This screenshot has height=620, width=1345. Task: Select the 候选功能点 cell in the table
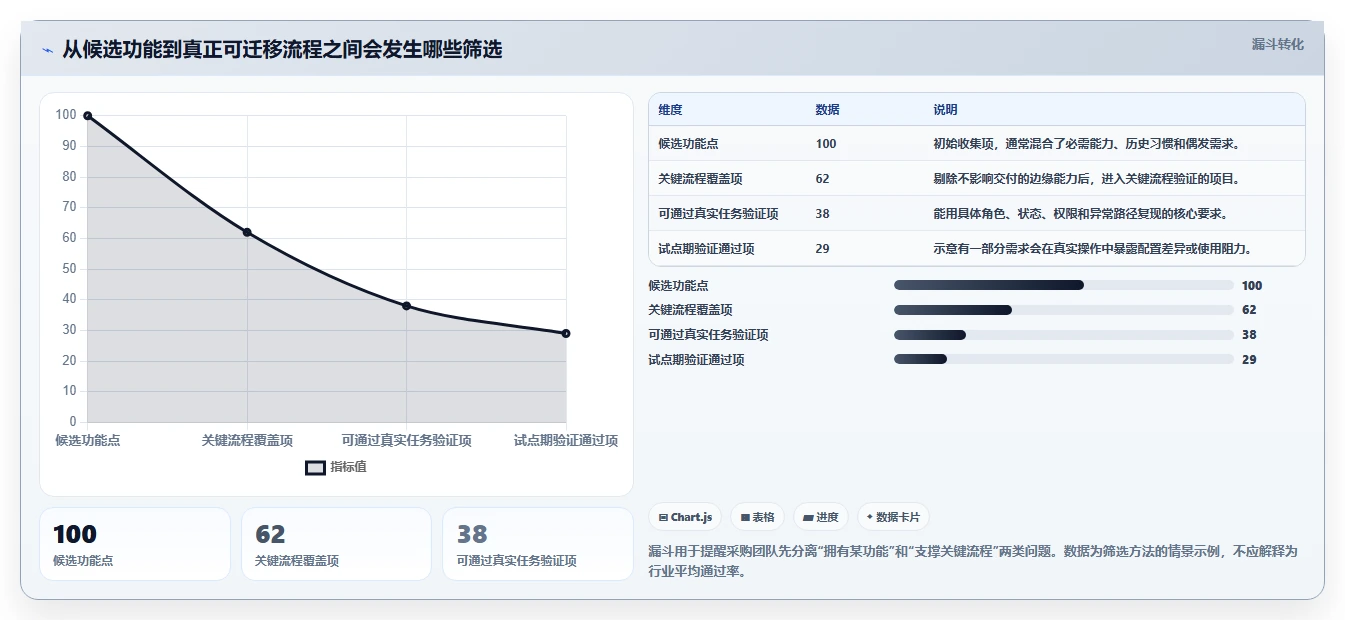[688, 144]
